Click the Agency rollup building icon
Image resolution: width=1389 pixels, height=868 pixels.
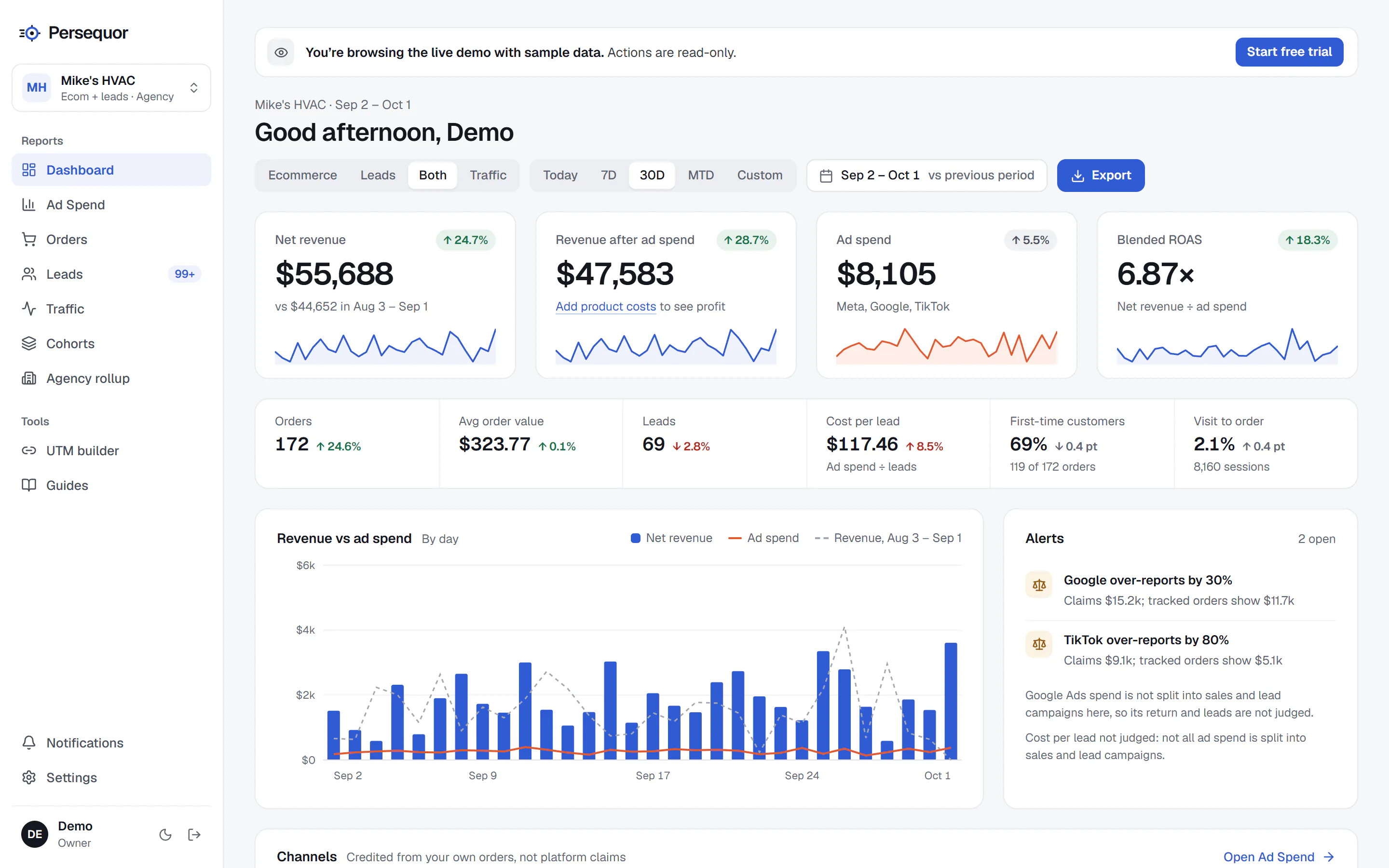tap(29, 379)
